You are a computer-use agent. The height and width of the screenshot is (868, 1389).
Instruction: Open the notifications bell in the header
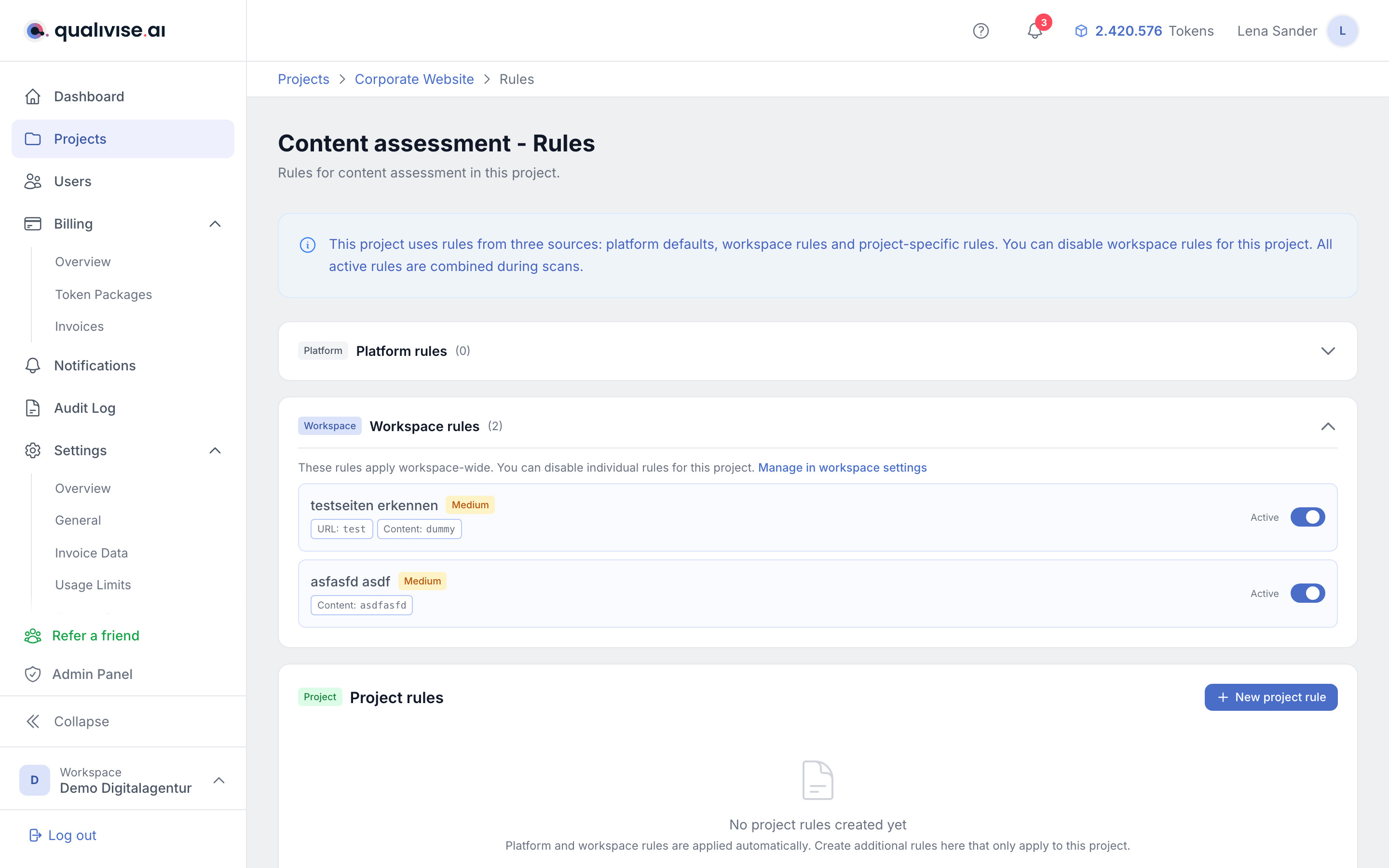click(x=1035, y=31)
